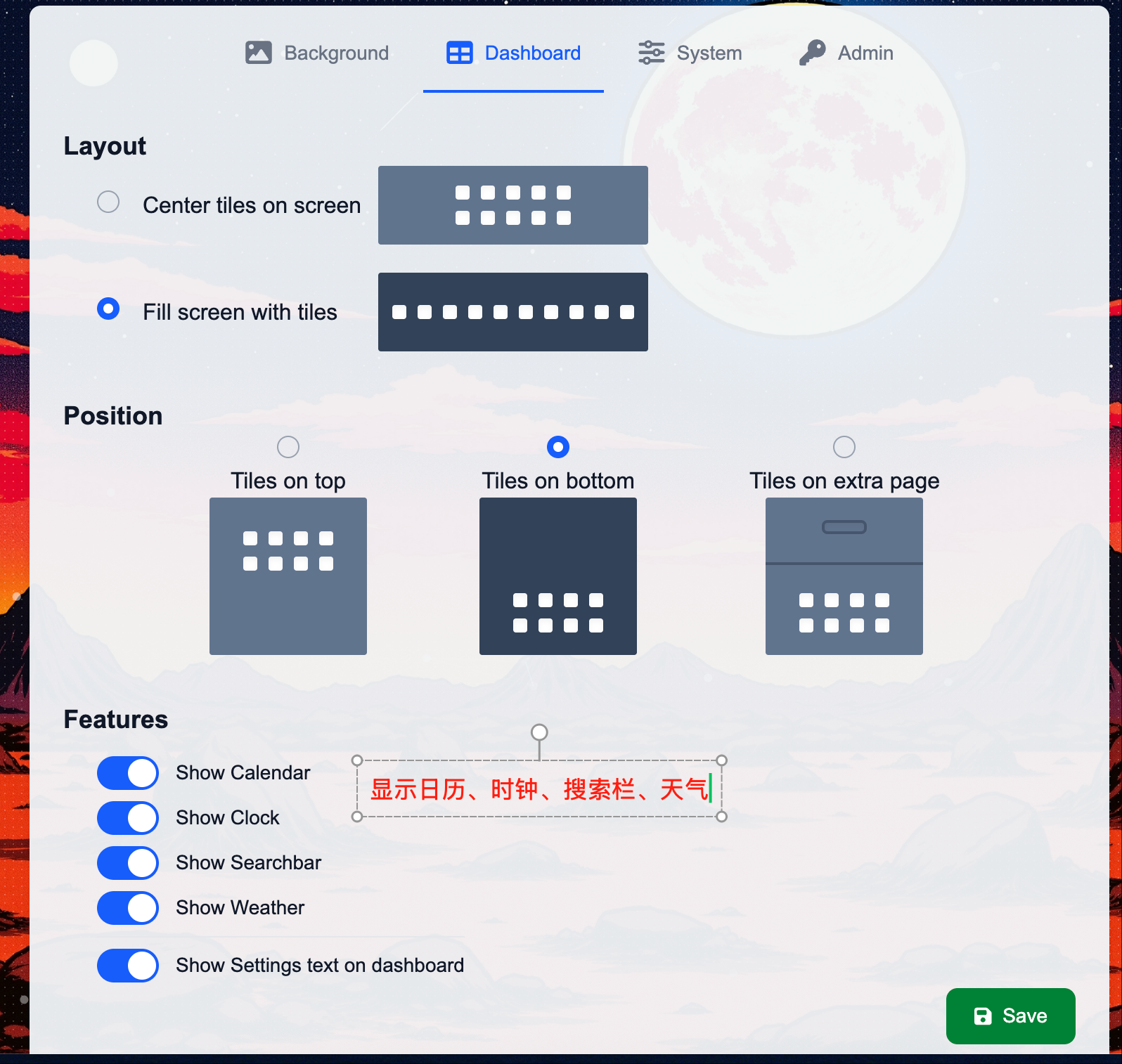
Task: Turn off the Show Clock switch
Action: (128, 818)
